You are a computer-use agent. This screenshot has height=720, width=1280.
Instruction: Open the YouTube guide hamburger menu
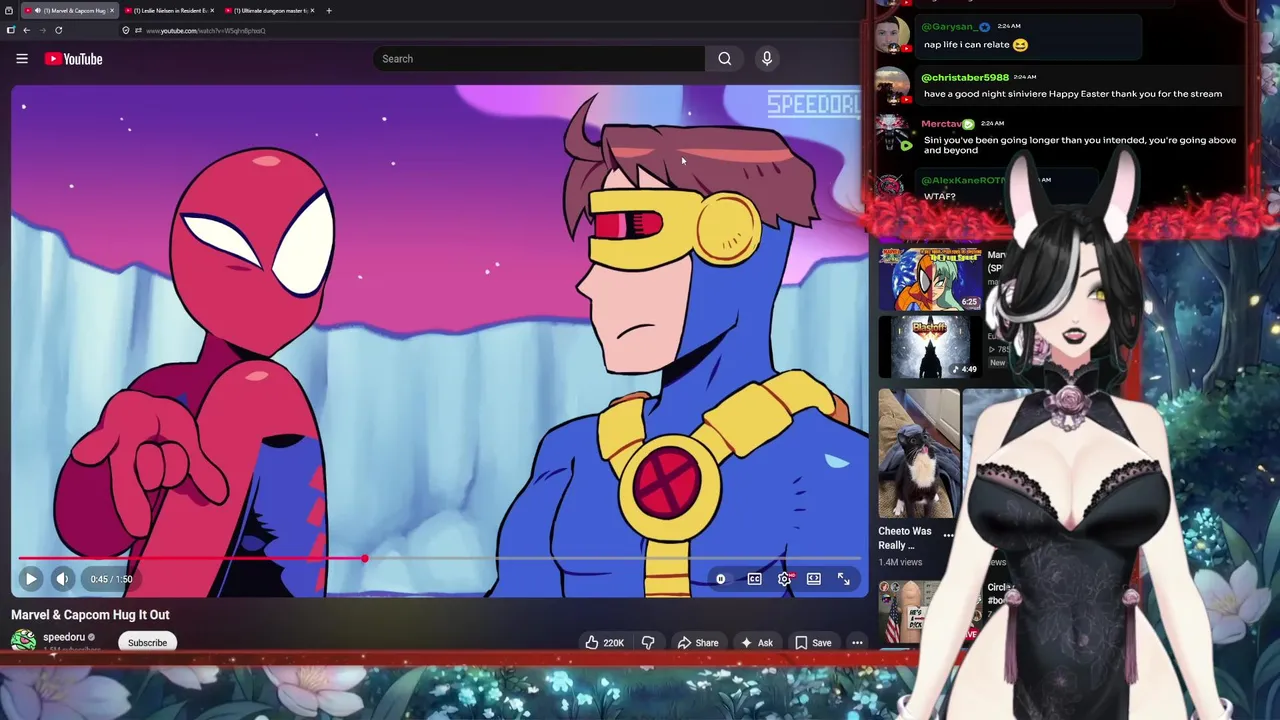(22, 59)
